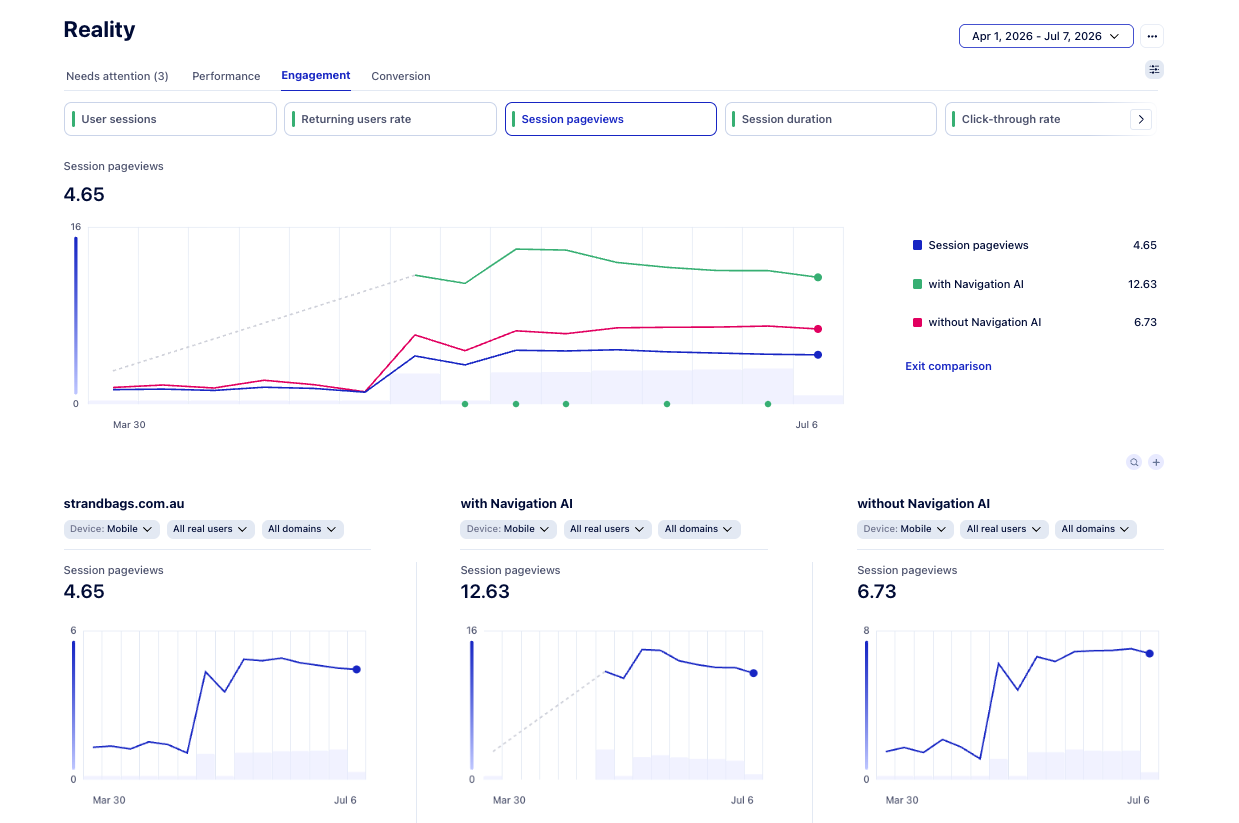The image size is (1239, 823).
Task: Click the Exit comparison link
Action: (x=948, y=366)
